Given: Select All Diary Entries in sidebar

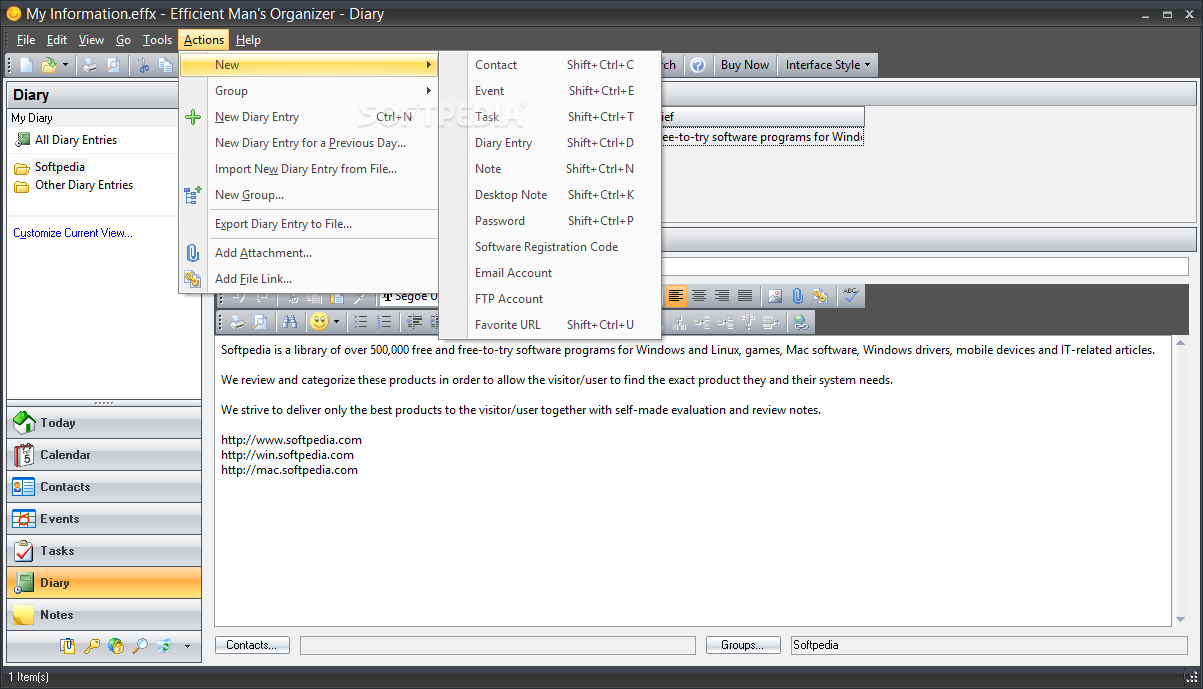Looking at the screenshot, I should (x=75, y=140).
